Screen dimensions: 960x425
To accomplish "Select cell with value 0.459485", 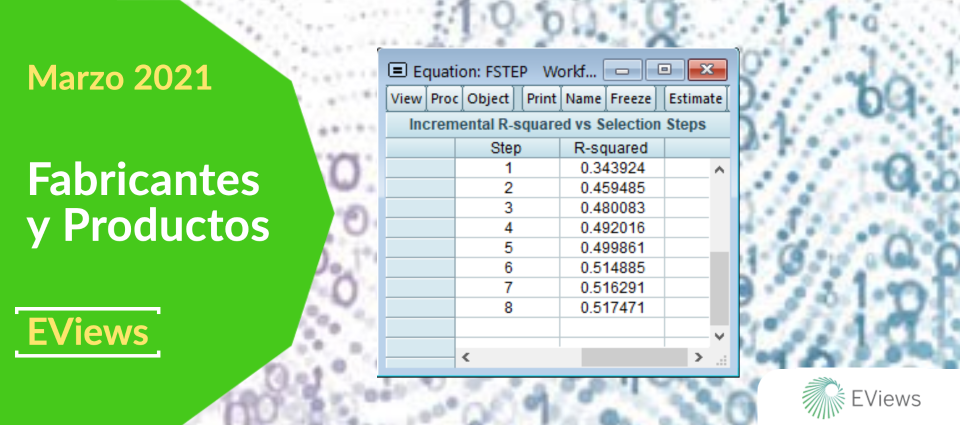I will click(x=612, y=187).
